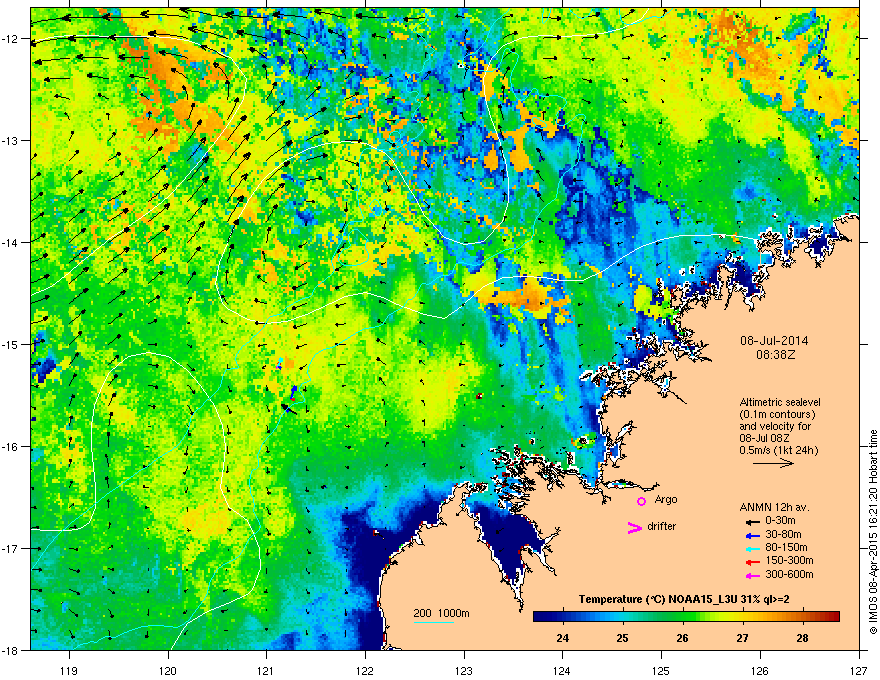Click the red 150-300m ANMN arrow symbol

coord(753,562)
